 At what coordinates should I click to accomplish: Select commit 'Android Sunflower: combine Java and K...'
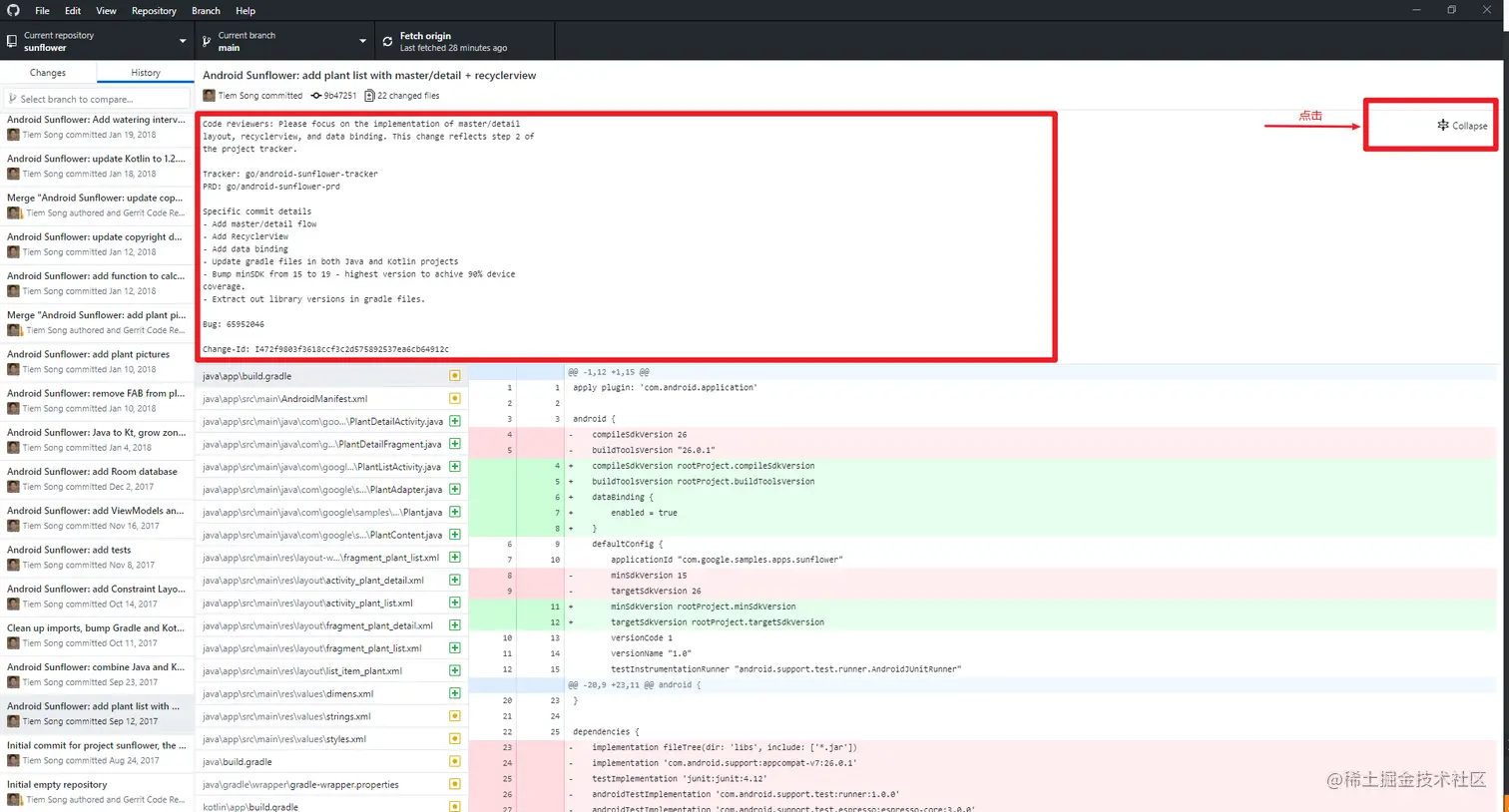coord(97,674)
